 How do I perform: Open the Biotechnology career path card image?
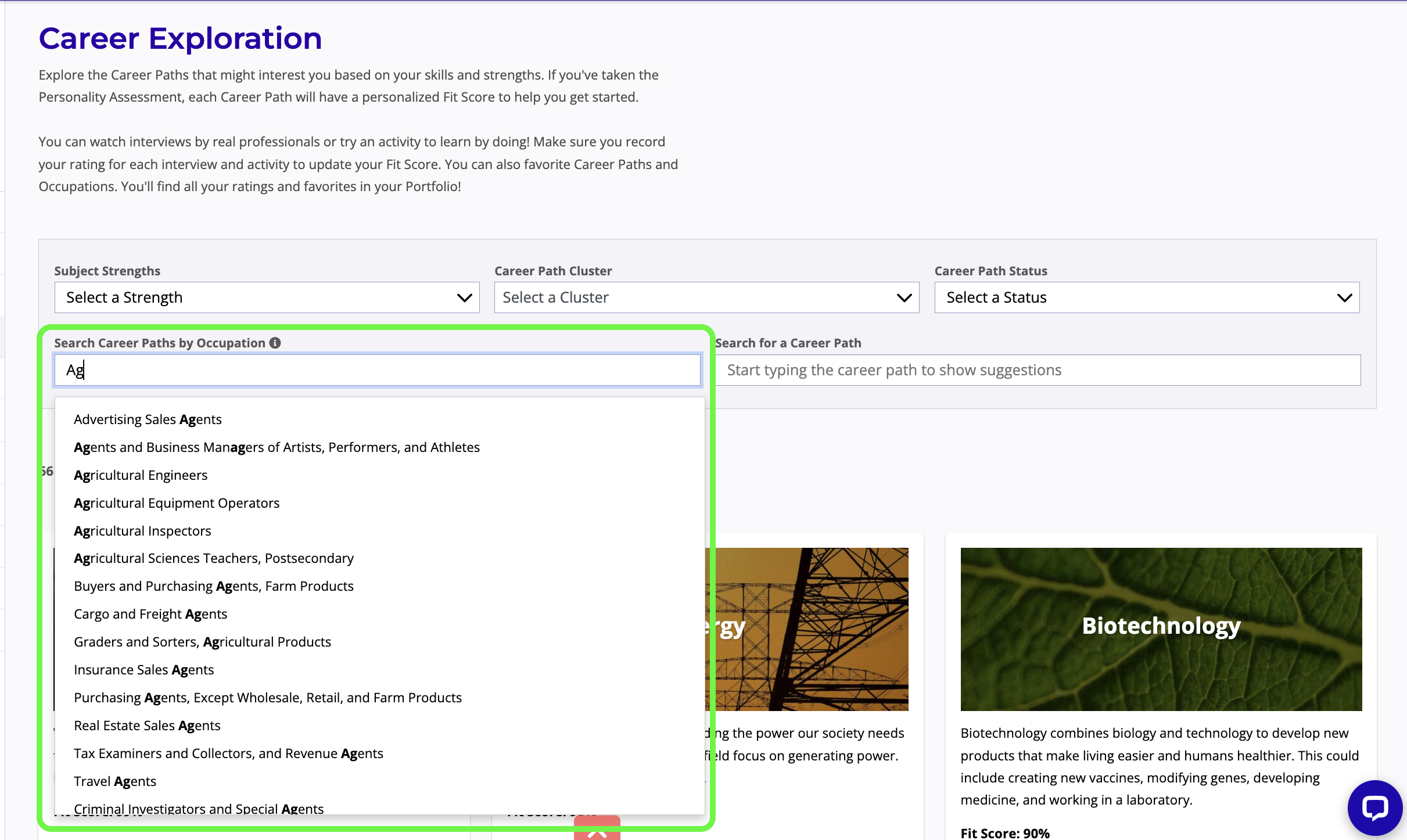point(1160,629)
